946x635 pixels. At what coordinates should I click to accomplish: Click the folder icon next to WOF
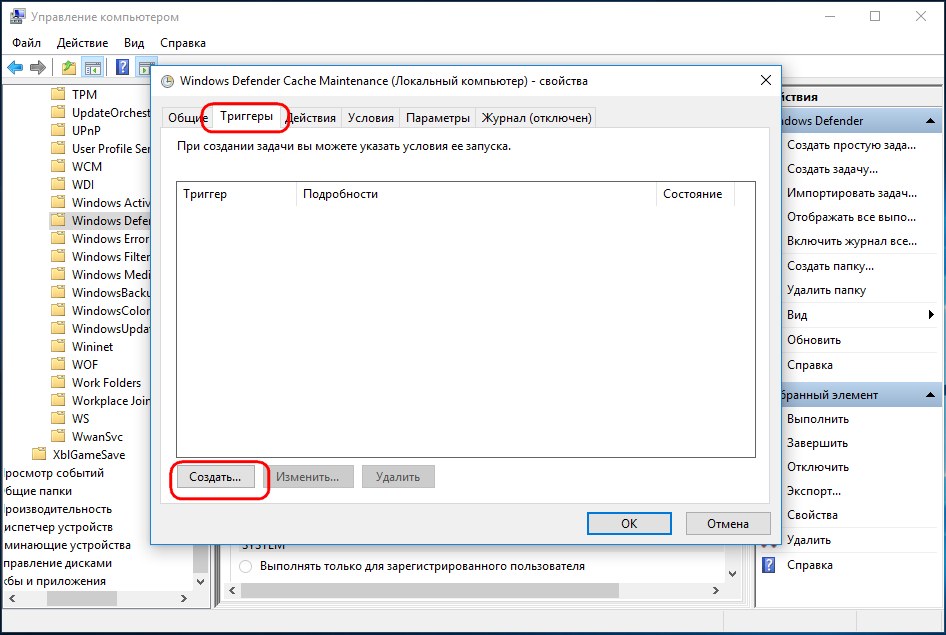pos(58,364)
